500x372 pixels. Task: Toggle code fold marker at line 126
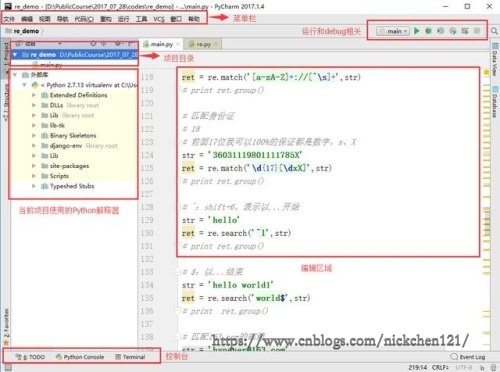[178, 181]
